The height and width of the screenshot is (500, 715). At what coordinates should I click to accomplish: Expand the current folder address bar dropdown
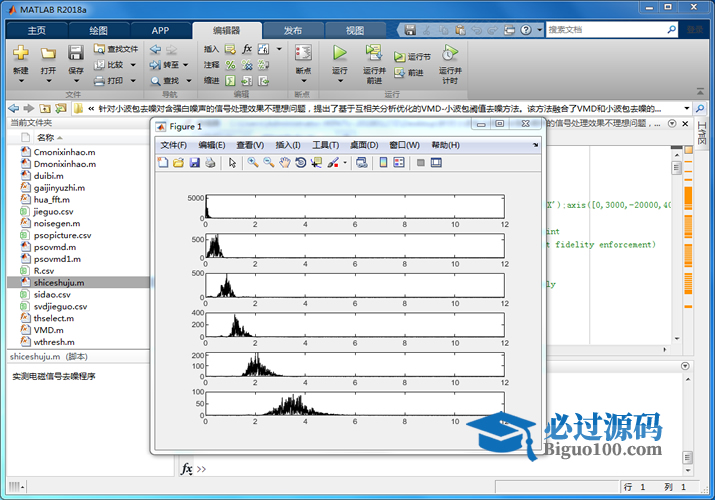pos(687,107)
